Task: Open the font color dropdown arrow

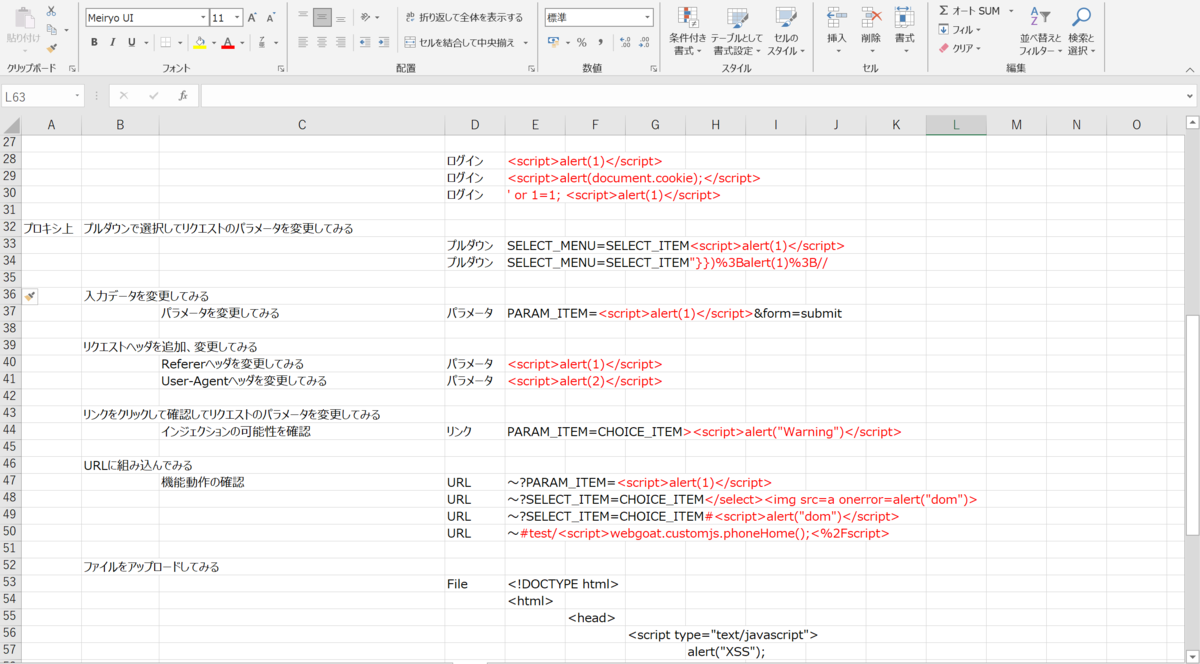Action: coord(243,43)
